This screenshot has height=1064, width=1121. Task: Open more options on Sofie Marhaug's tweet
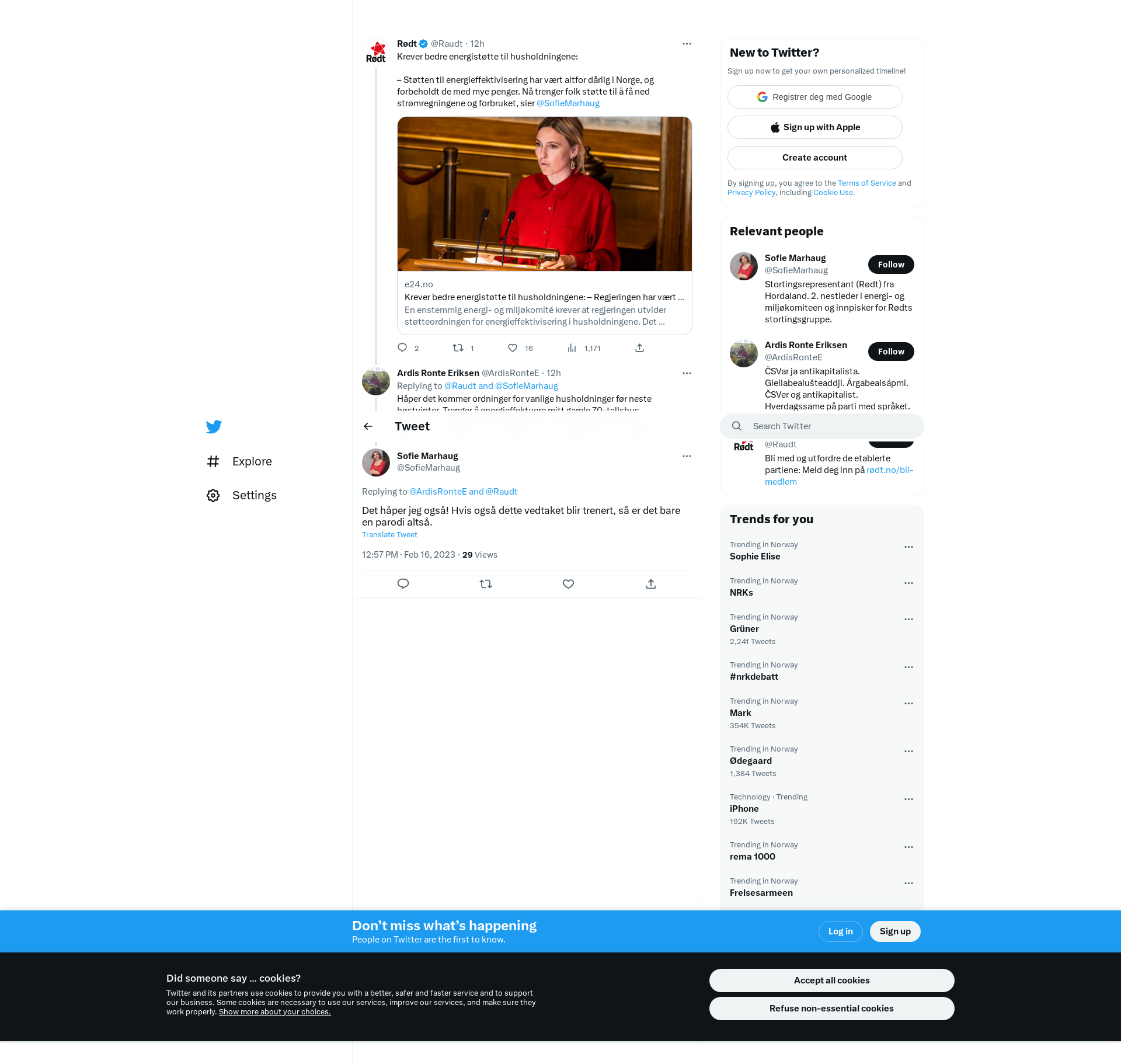687,456
